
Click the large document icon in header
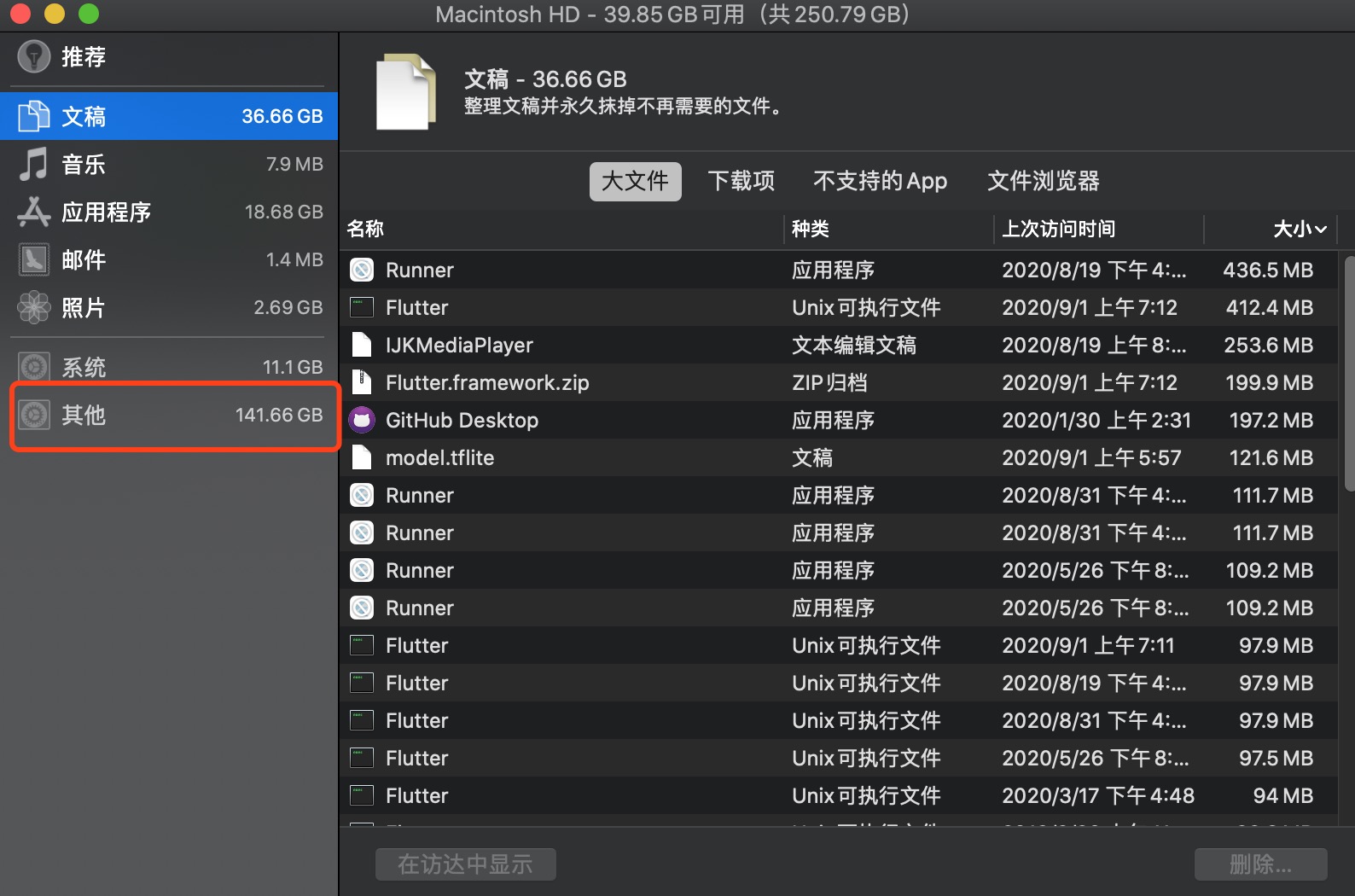coord(406,92)
